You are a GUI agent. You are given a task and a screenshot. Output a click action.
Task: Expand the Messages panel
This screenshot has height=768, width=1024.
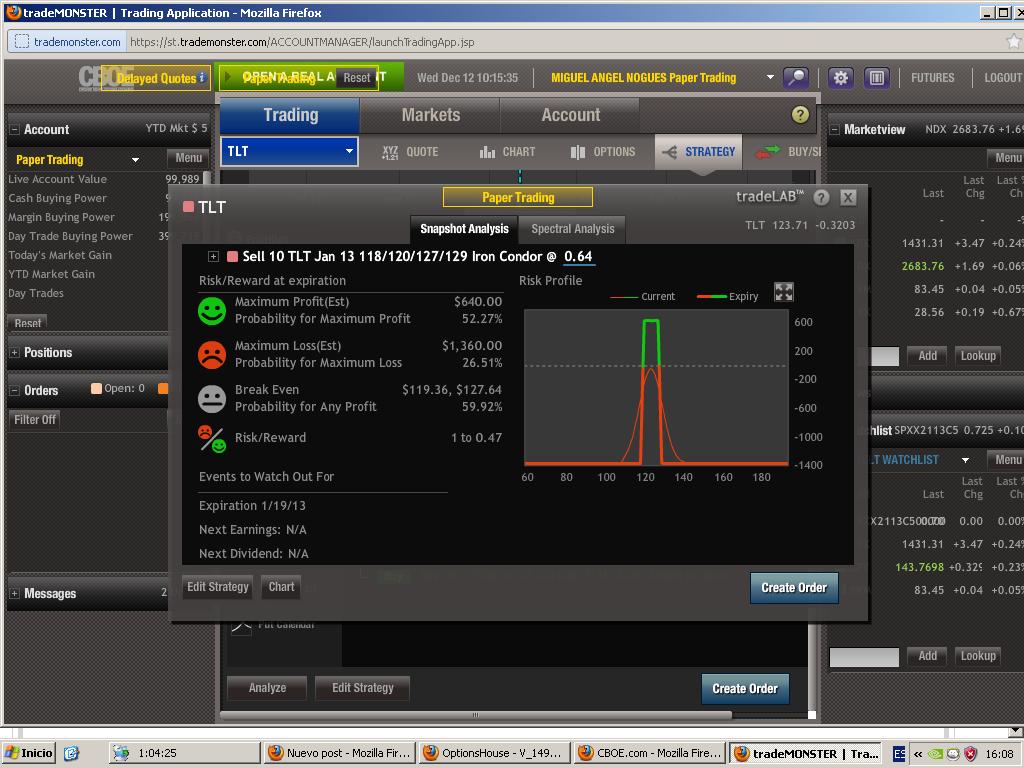(x=14, y=594)
